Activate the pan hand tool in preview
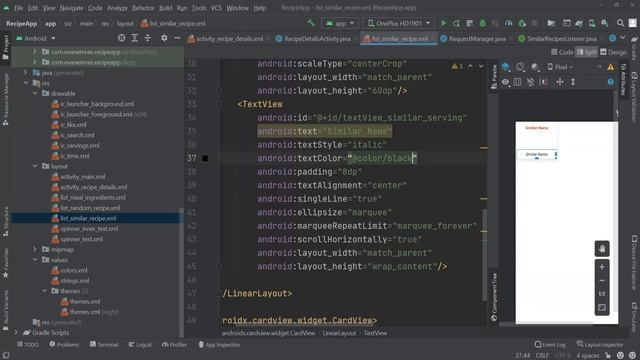Image resolution: width=640 pixels, height=360 pixels. point(602,249)
